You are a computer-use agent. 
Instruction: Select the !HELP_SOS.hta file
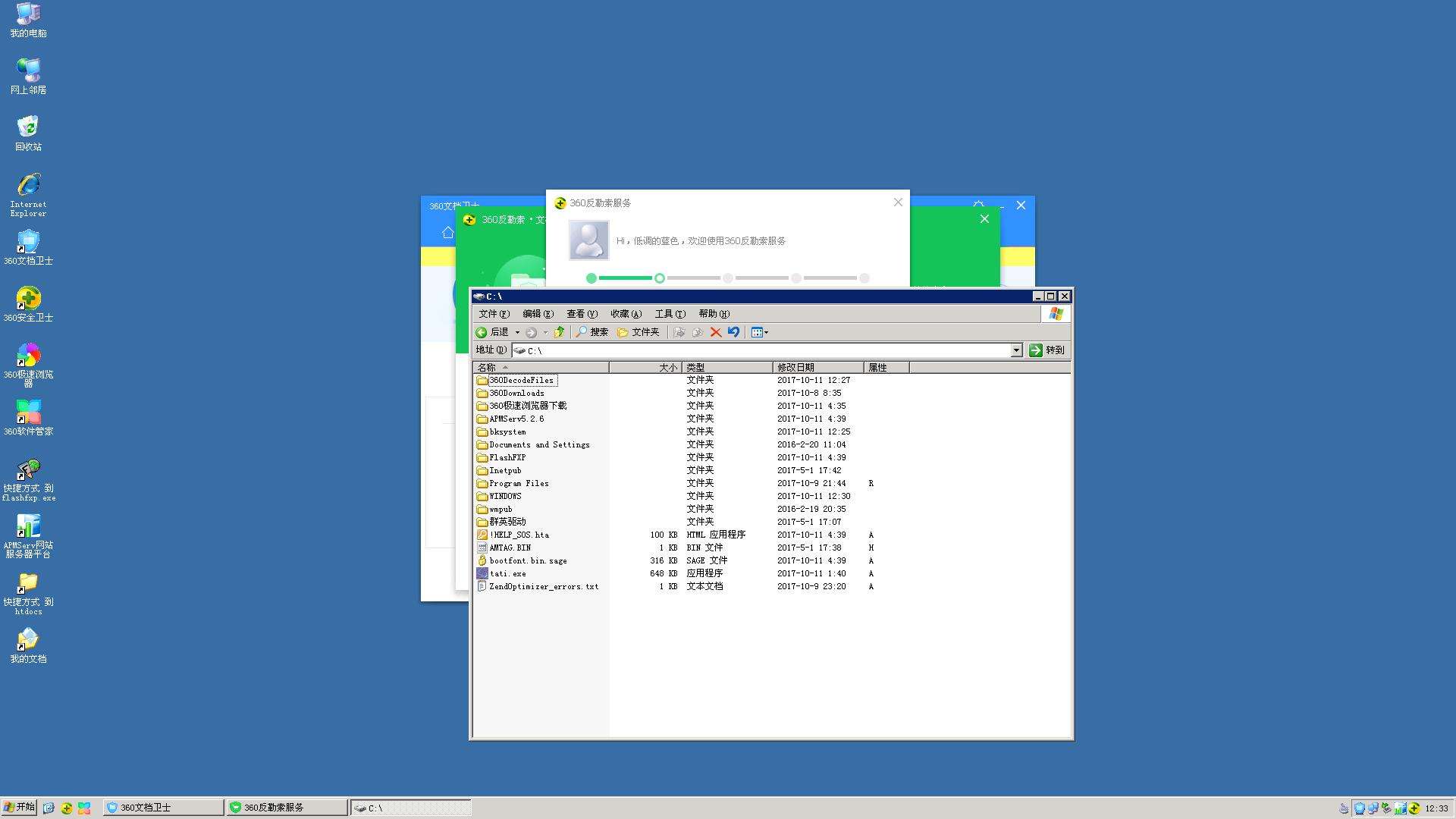tap(519, 535)
